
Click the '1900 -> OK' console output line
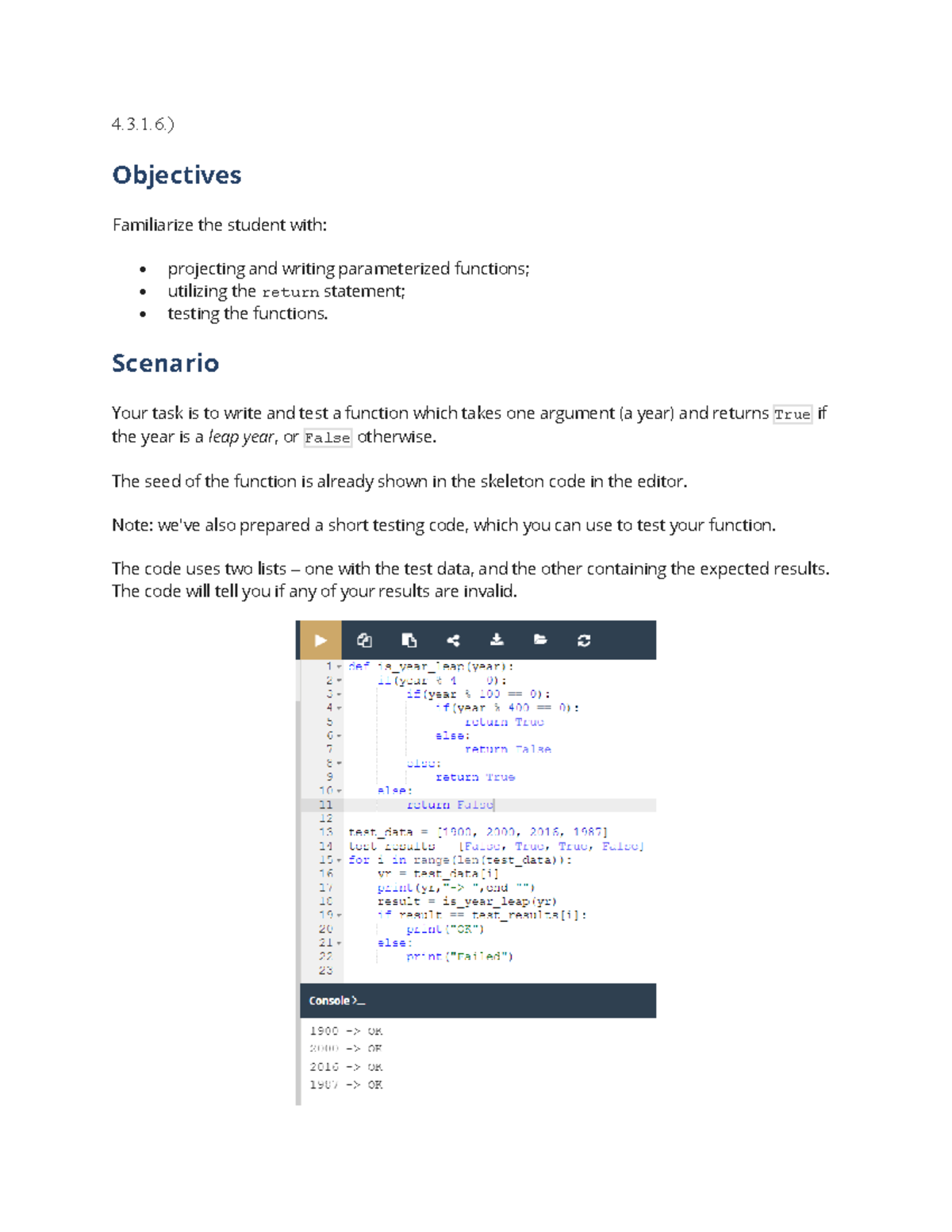pyautogui.click(x=346, y=1031)
